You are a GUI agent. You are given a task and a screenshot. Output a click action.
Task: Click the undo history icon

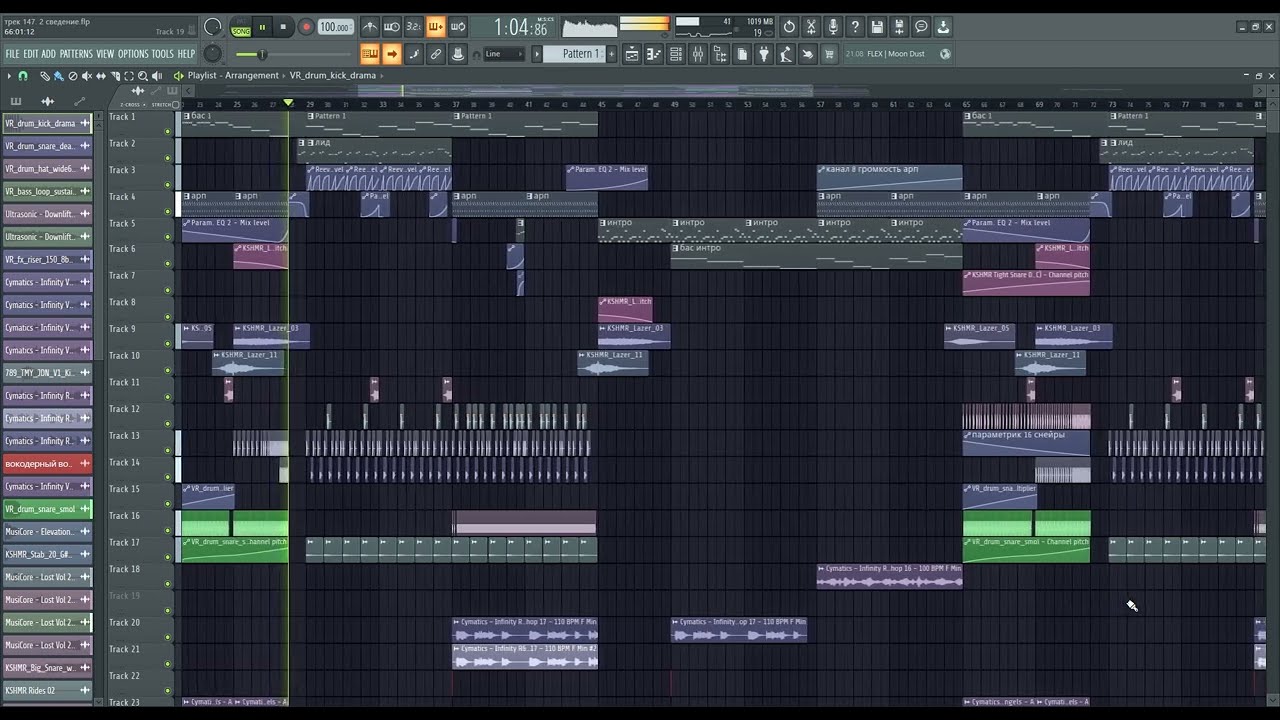coord(789,27)
